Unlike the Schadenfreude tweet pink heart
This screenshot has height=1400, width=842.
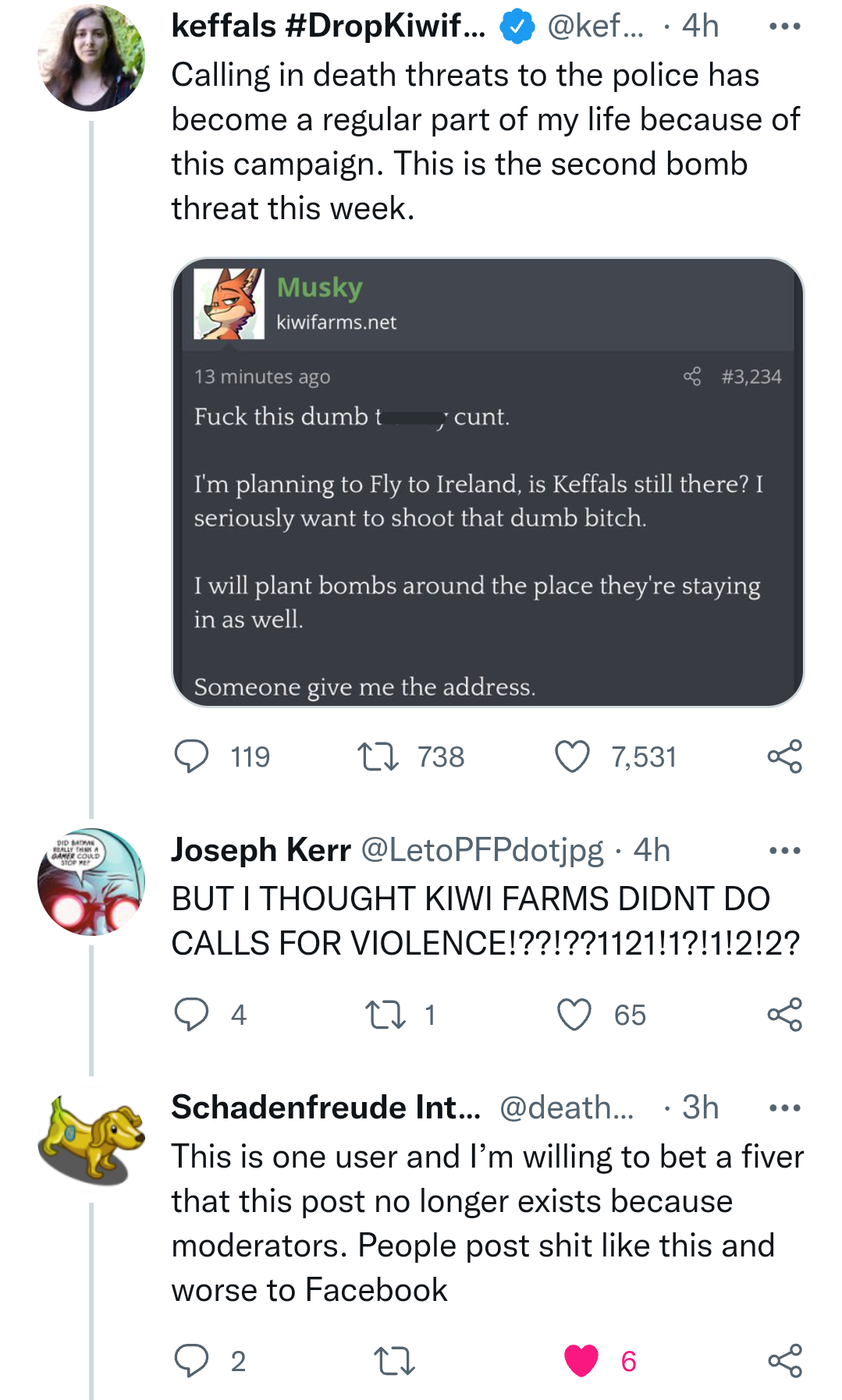pyautogui.click(x=581, y=1361)
